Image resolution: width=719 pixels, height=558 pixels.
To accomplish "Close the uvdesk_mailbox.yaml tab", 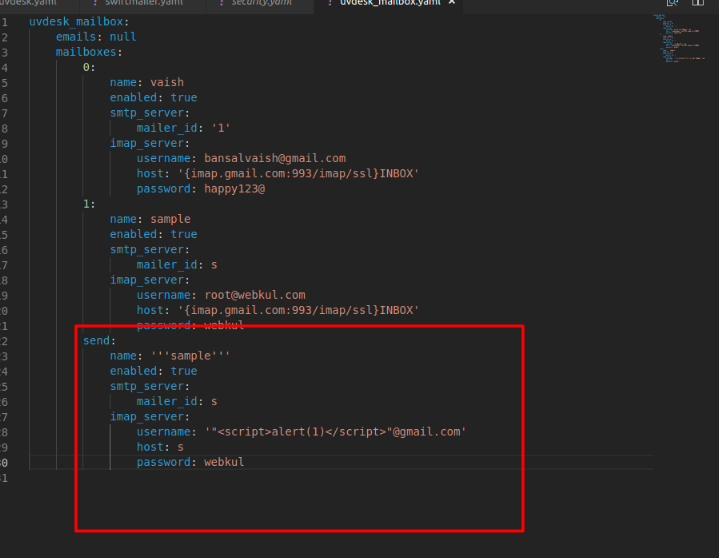I will click(x=452, y=3).
